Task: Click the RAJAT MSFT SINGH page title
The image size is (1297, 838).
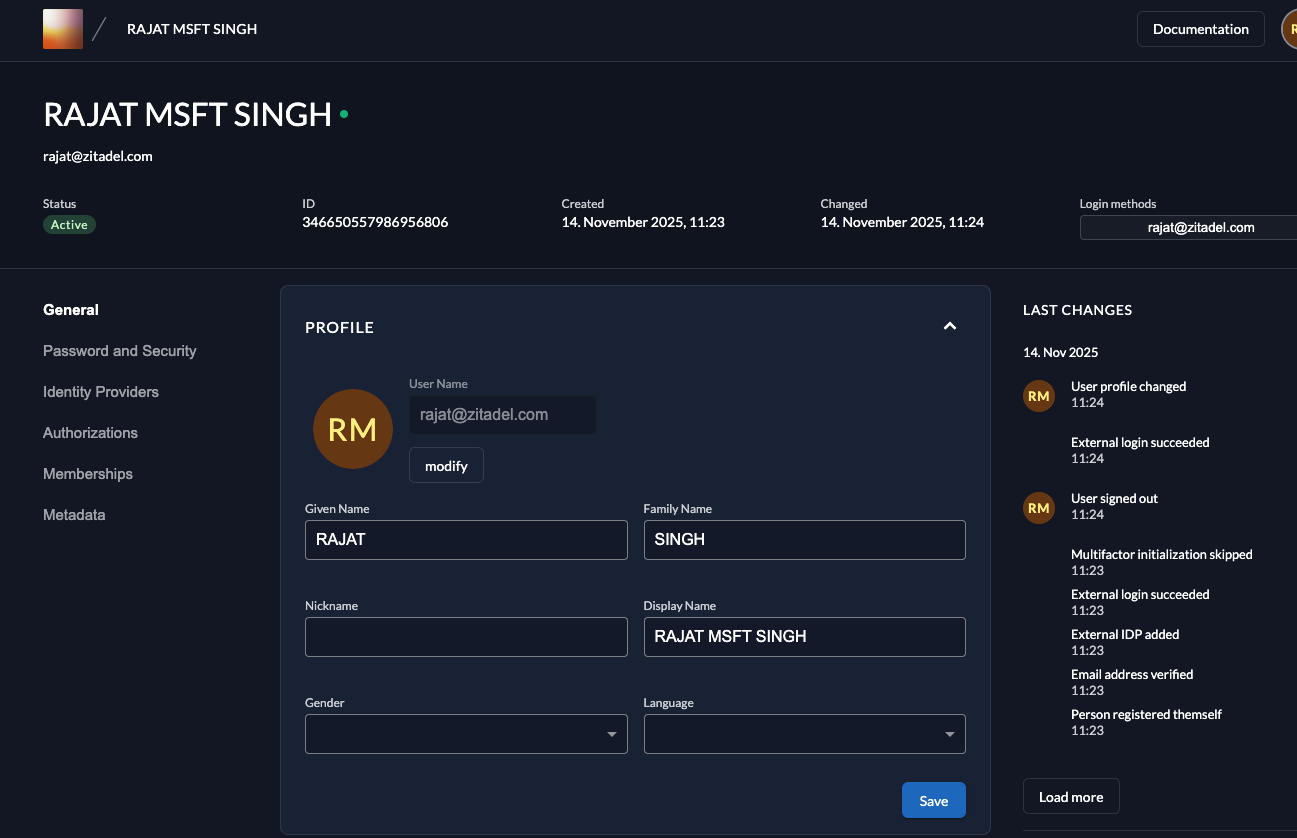Action: 188,115
